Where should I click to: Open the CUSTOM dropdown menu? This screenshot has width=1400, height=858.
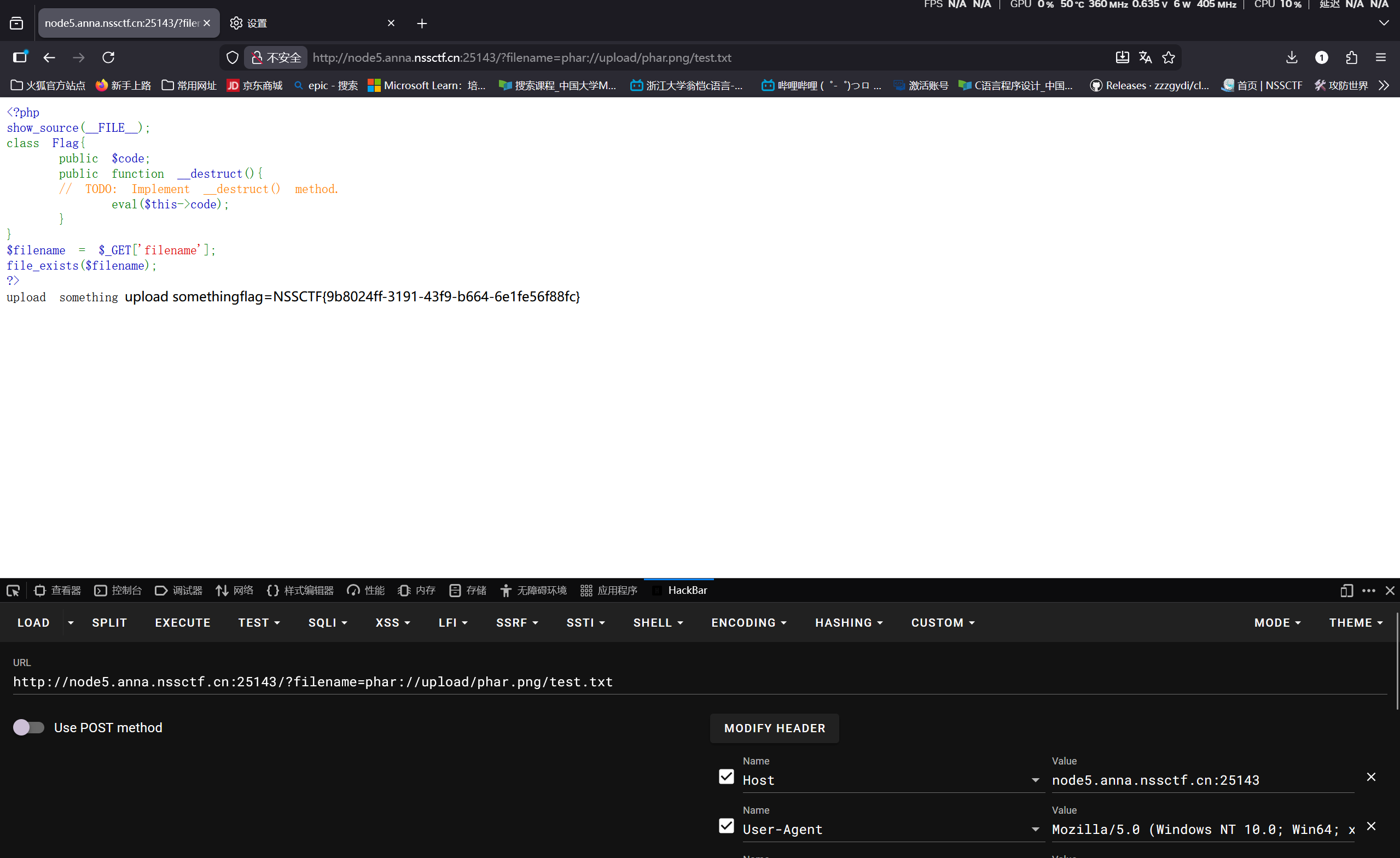(x=943, y=622)
